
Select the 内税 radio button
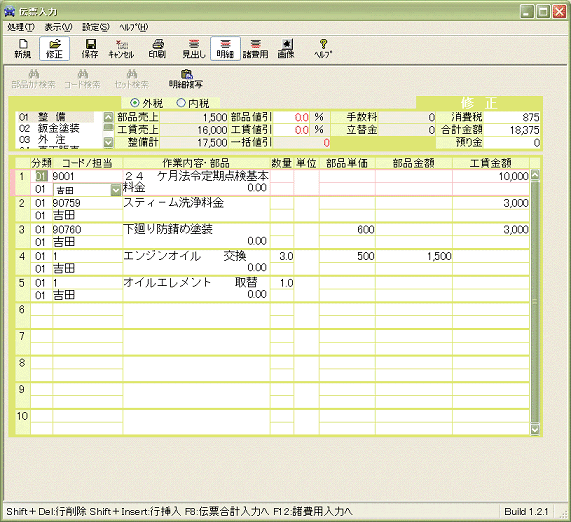181,103
